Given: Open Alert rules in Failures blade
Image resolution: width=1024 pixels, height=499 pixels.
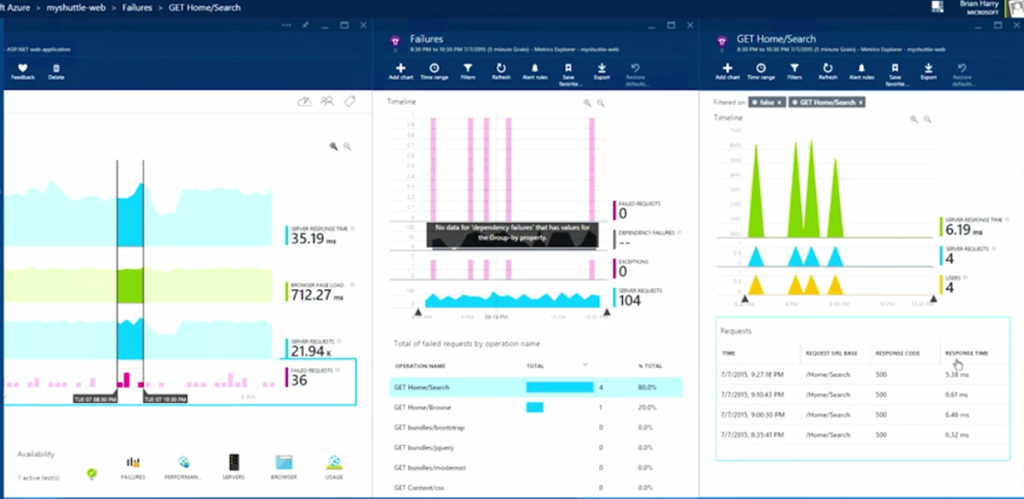Looking at the screenshot, I should pos(534,68).
